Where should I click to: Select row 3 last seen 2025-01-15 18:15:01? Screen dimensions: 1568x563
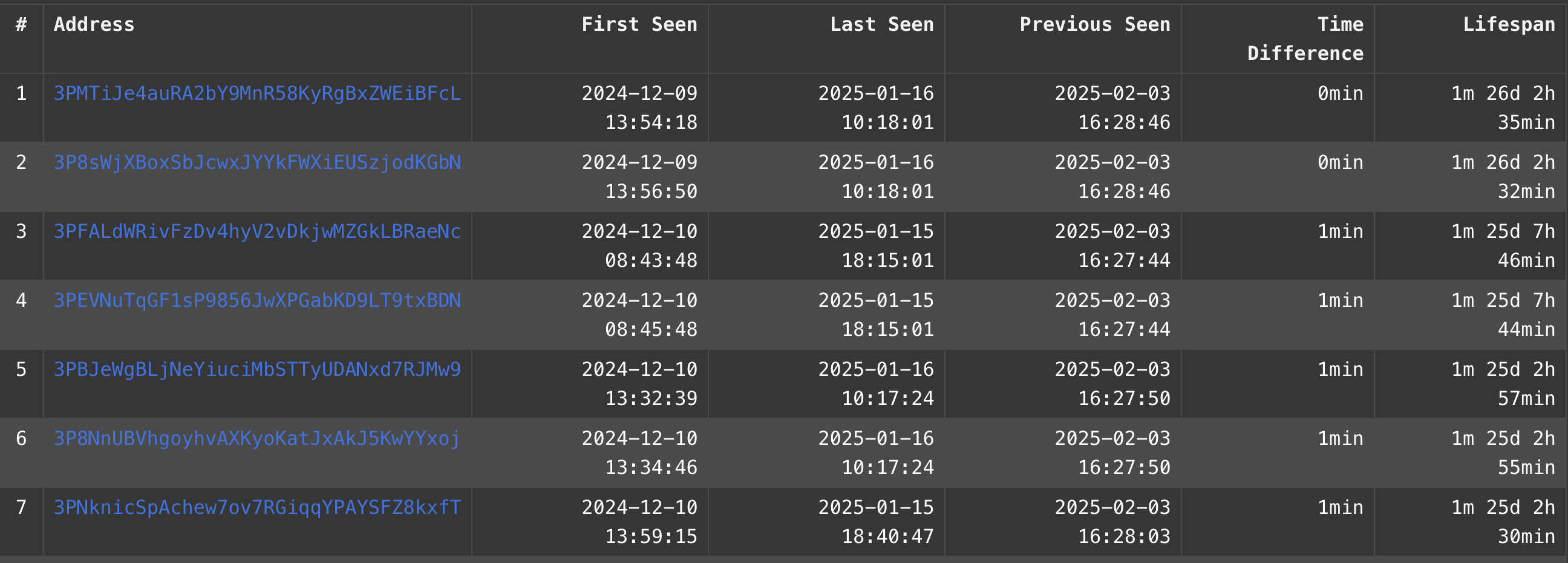[875, 246]
